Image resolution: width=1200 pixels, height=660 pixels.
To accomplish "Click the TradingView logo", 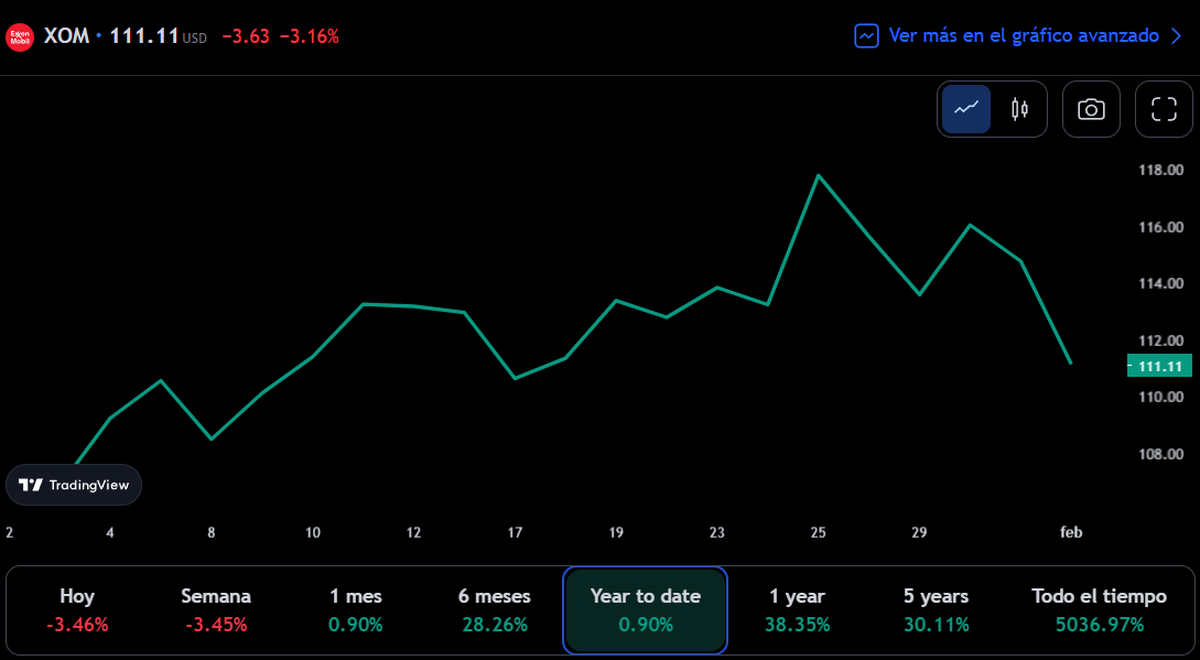I will 73,484.
